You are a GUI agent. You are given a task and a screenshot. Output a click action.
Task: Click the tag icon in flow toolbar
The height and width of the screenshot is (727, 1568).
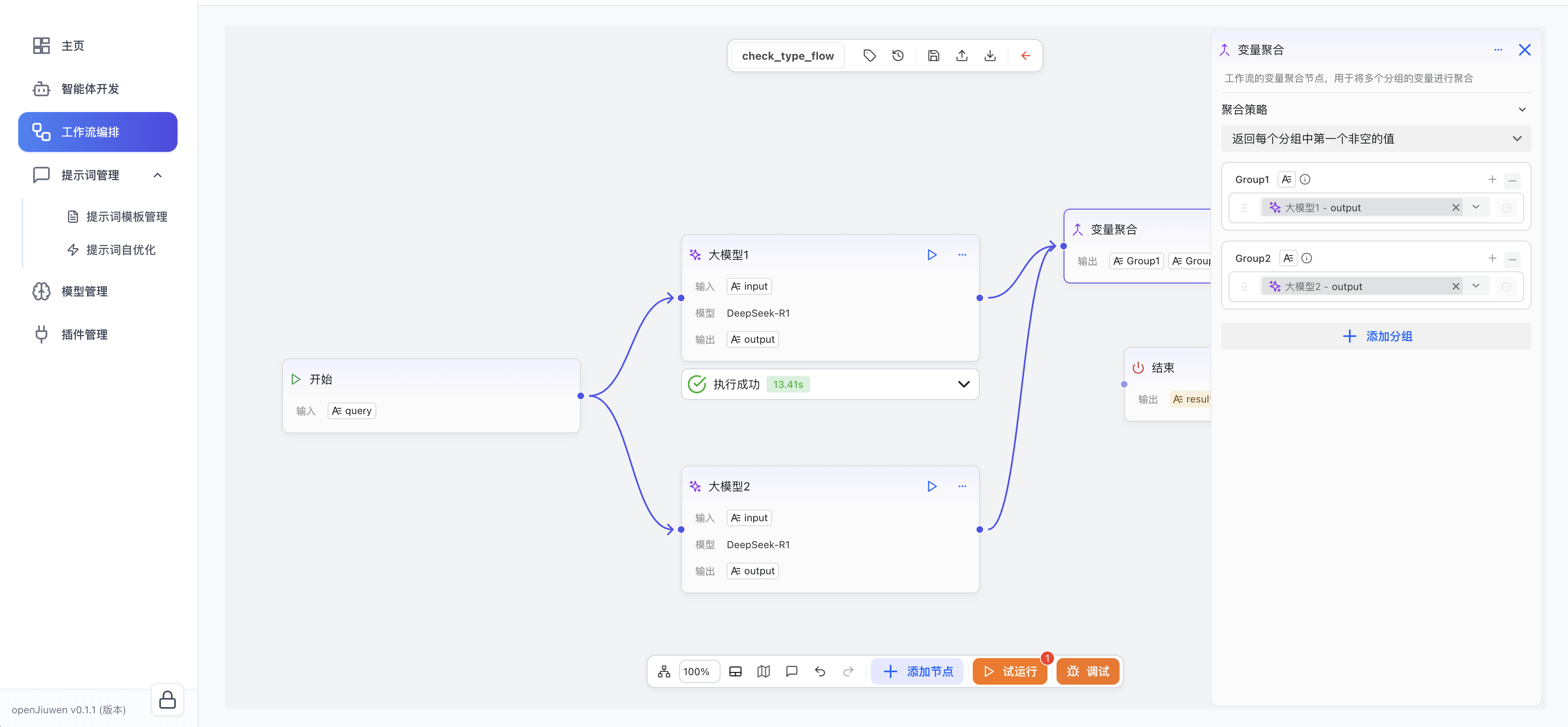tap(869, 56)
